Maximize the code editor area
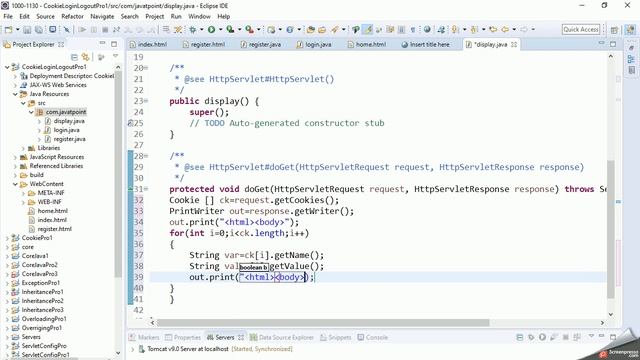The image size is (640, 360). pos(613,44)
